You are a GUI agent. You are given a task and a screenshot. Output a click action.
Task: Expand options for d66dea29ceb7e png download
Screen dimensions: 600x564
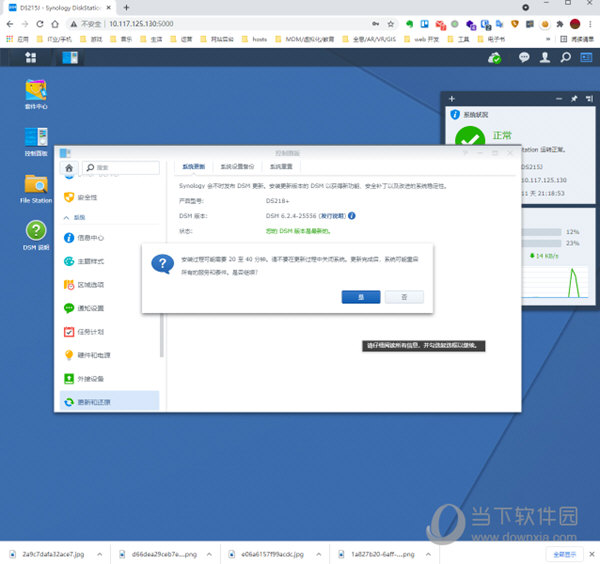point(209,554)
